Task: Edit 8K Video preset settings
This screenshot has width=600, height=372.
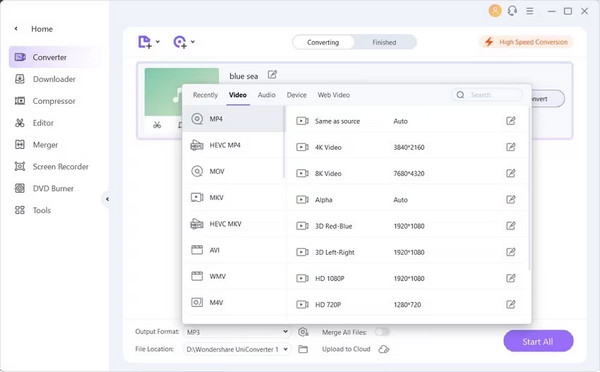Action: coord(511,173)
